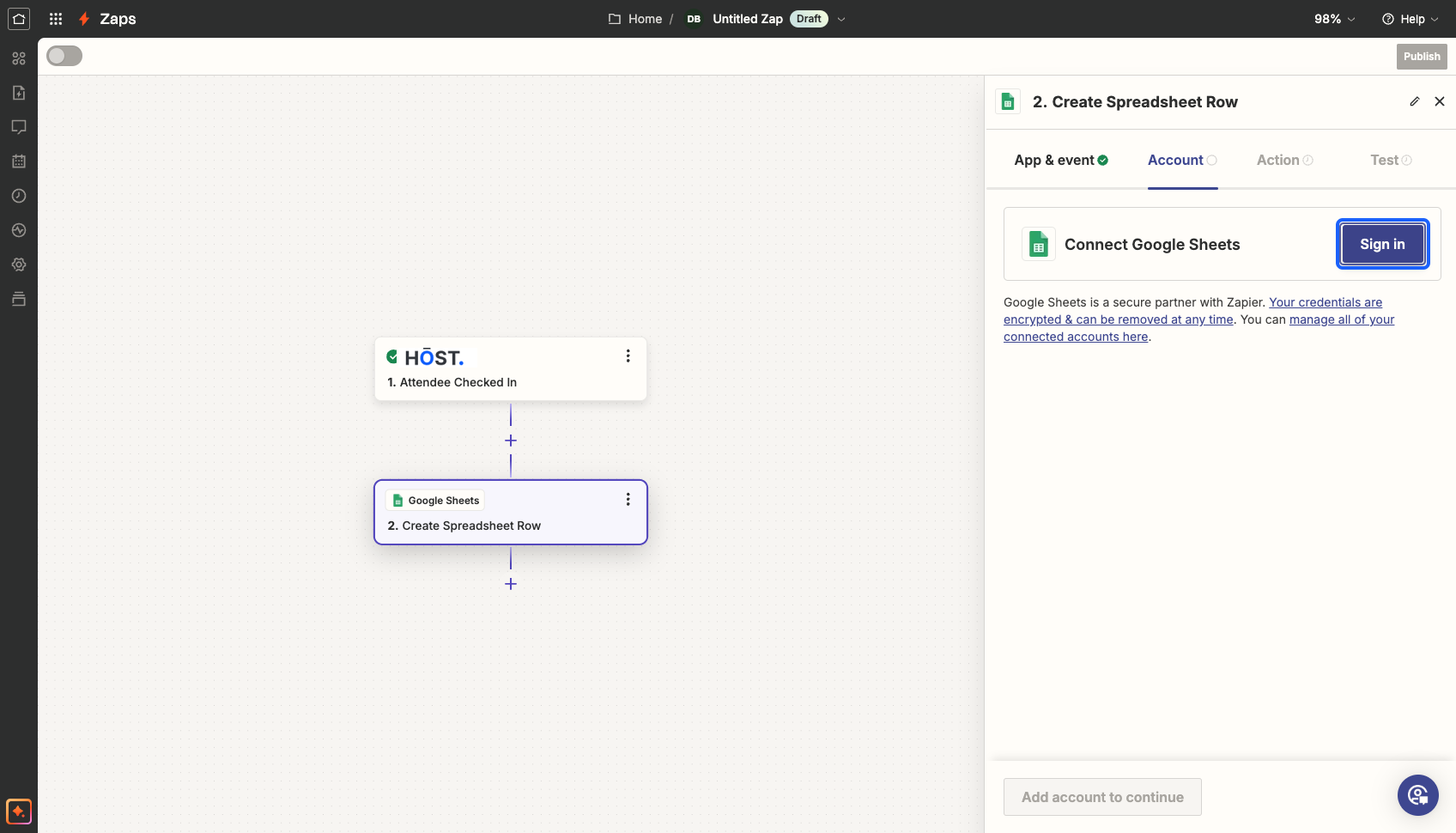The width and height of the screenshot is (1456, 833).
Task: Select the Create Spreadsheet Row action card
Action: click(x=511, y=512)
